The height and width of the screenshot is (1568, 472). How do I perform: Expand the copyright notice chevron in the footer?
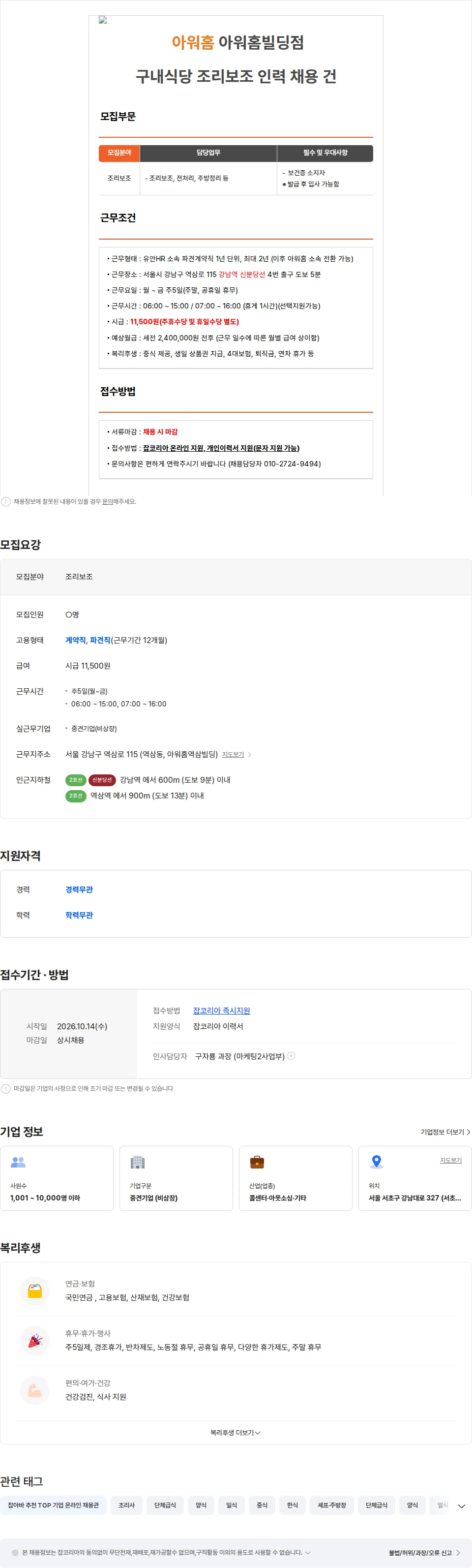coord(308,1553)
